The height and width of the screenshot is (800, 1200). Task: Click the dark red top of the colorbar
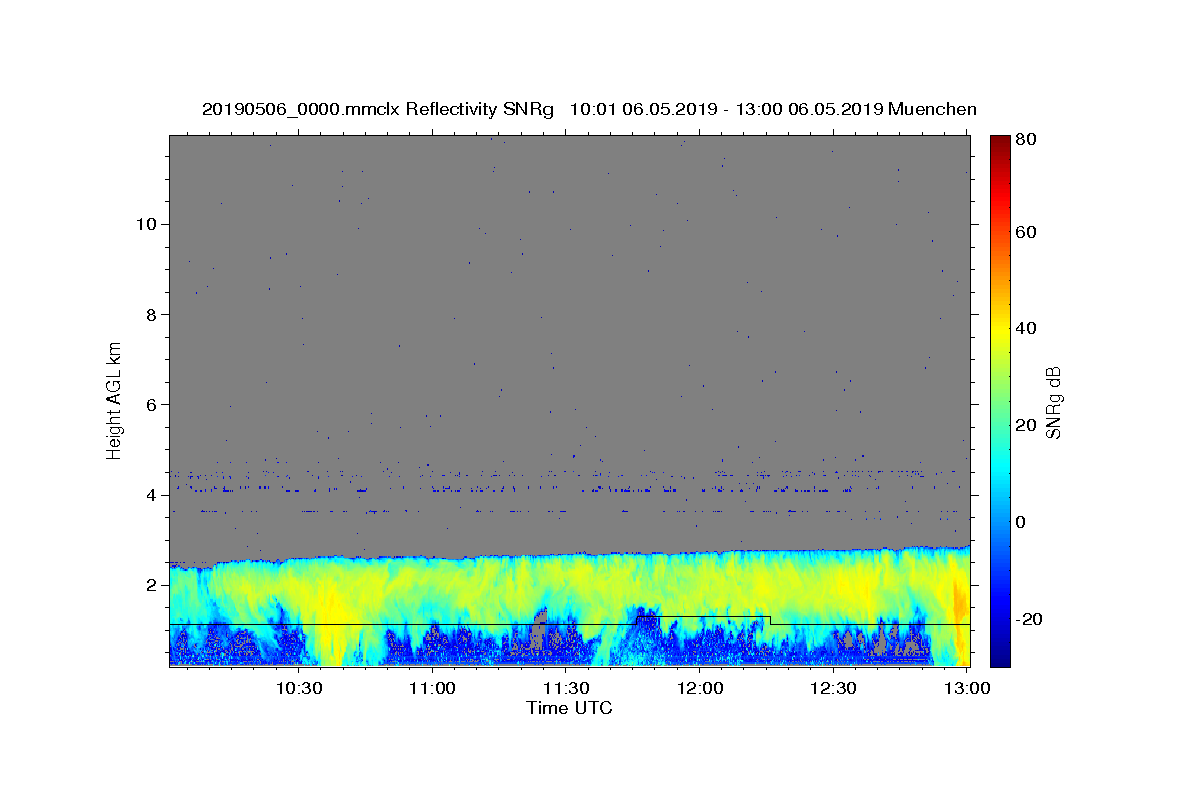(1000, 142)
